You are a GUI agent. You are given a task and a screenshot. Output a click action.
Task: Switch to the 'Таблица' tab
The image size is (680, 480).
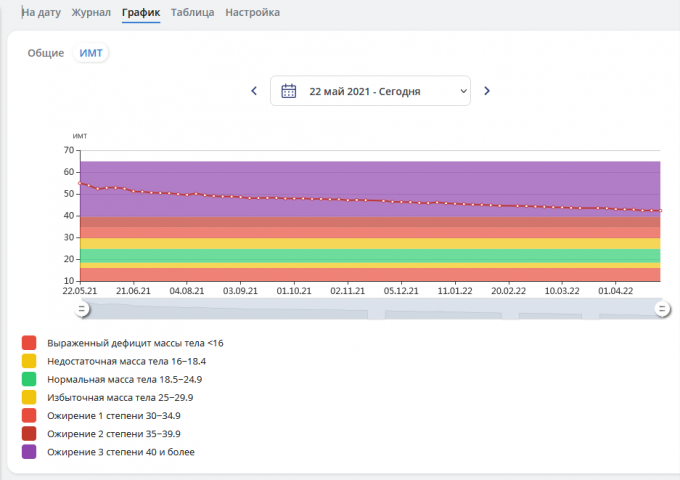pos(192,13)
